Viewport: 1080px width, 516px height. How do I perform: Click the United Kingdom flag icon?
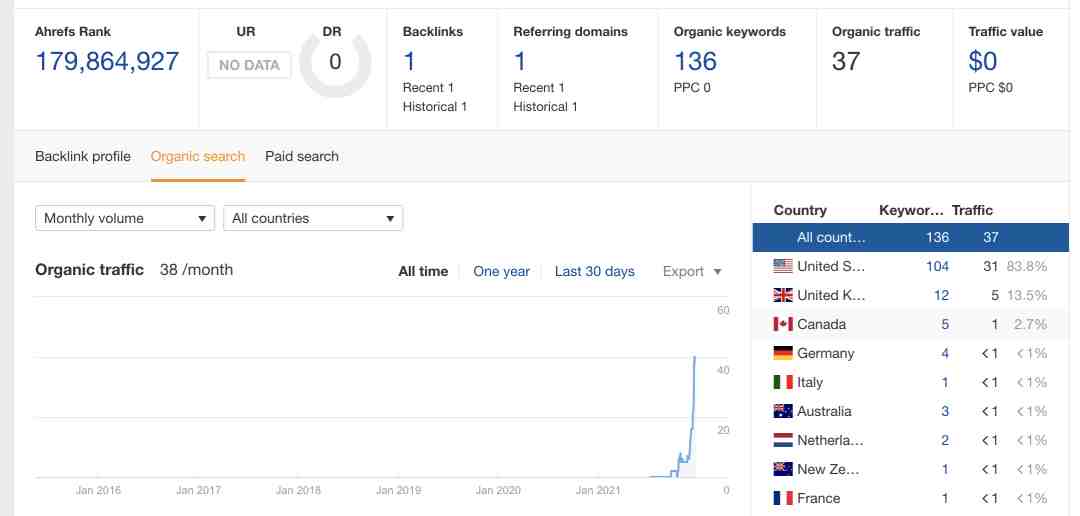(x=782, y=295)
